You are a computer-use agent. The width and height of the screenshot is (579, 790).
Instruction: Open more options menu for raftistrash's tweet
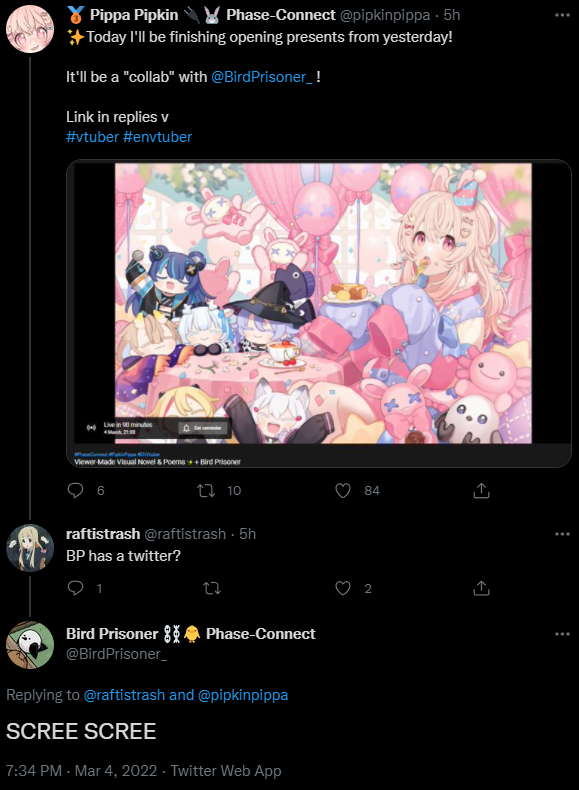[562, 534]
